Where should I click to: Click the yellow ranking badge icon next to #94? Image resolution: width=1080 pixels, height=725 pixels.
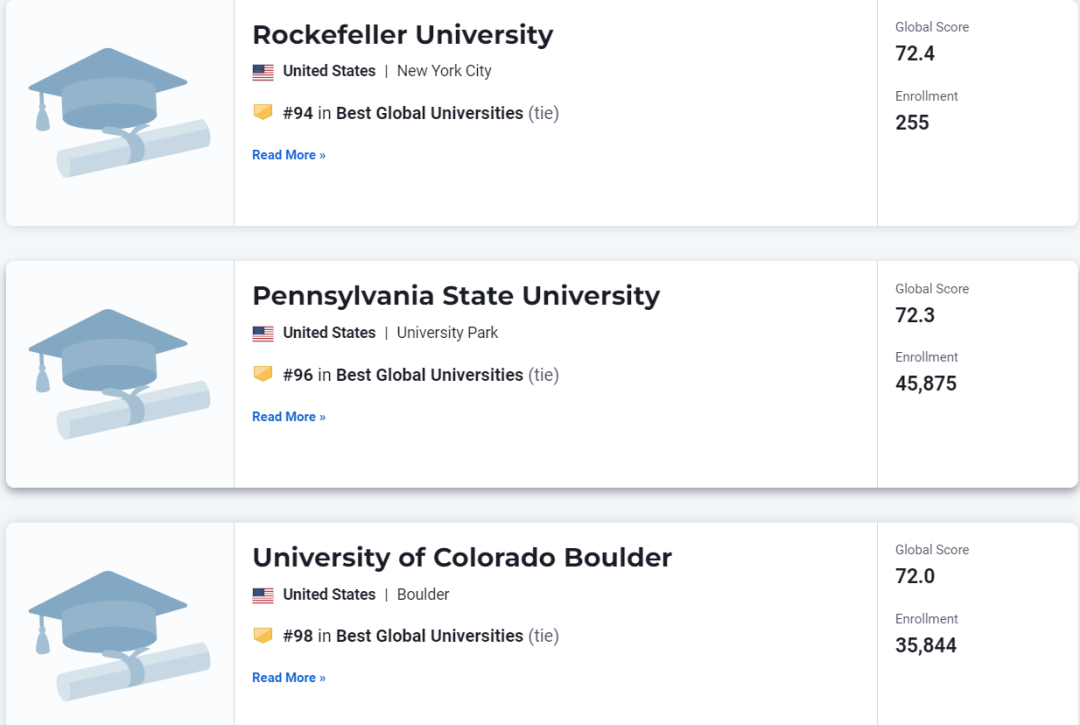(x=263, y=112)
